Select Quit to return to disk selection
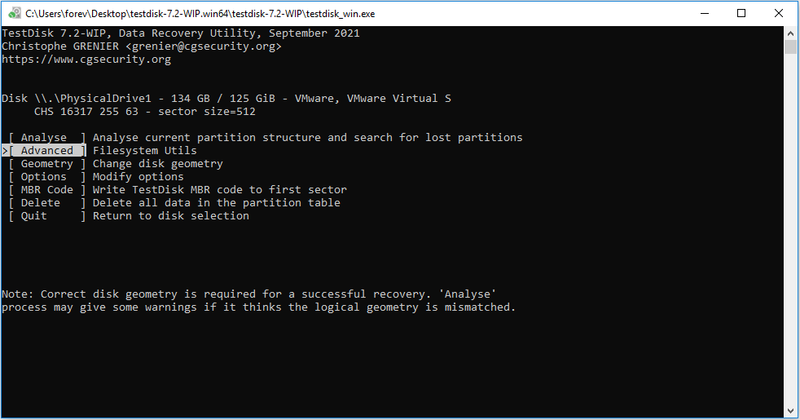The width and height of the screenshot is (800, 420). click(47, 216)
